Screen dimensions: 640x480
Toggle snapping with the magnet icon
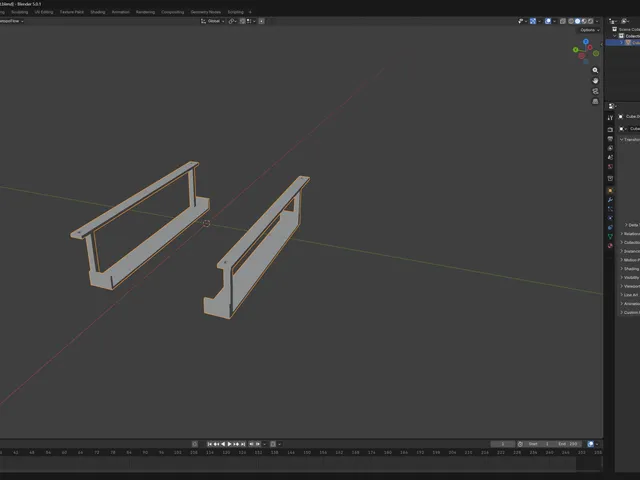[242, 21]
